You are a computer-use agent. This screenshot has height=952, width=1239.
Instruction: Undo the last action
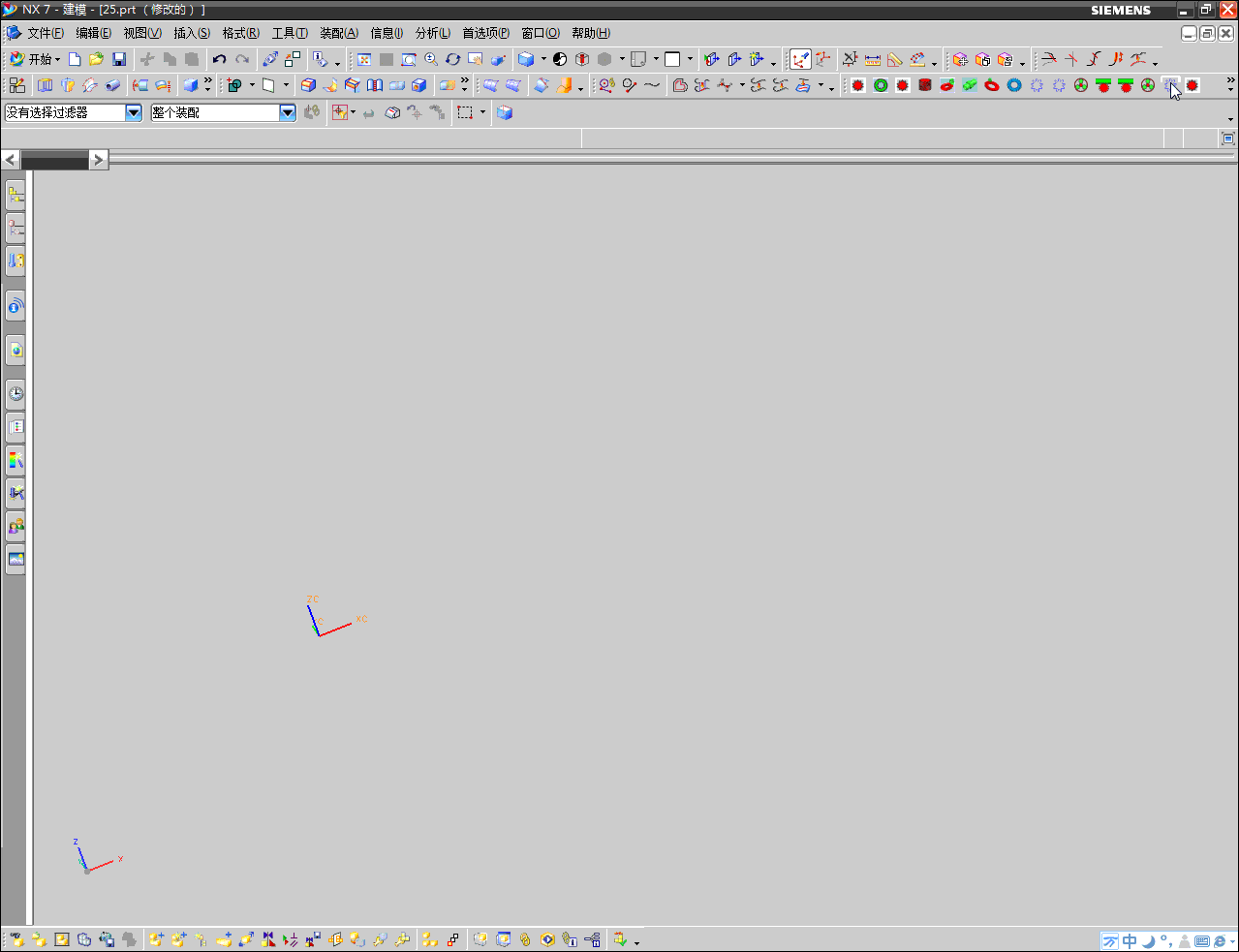click(x=219, y=59)
